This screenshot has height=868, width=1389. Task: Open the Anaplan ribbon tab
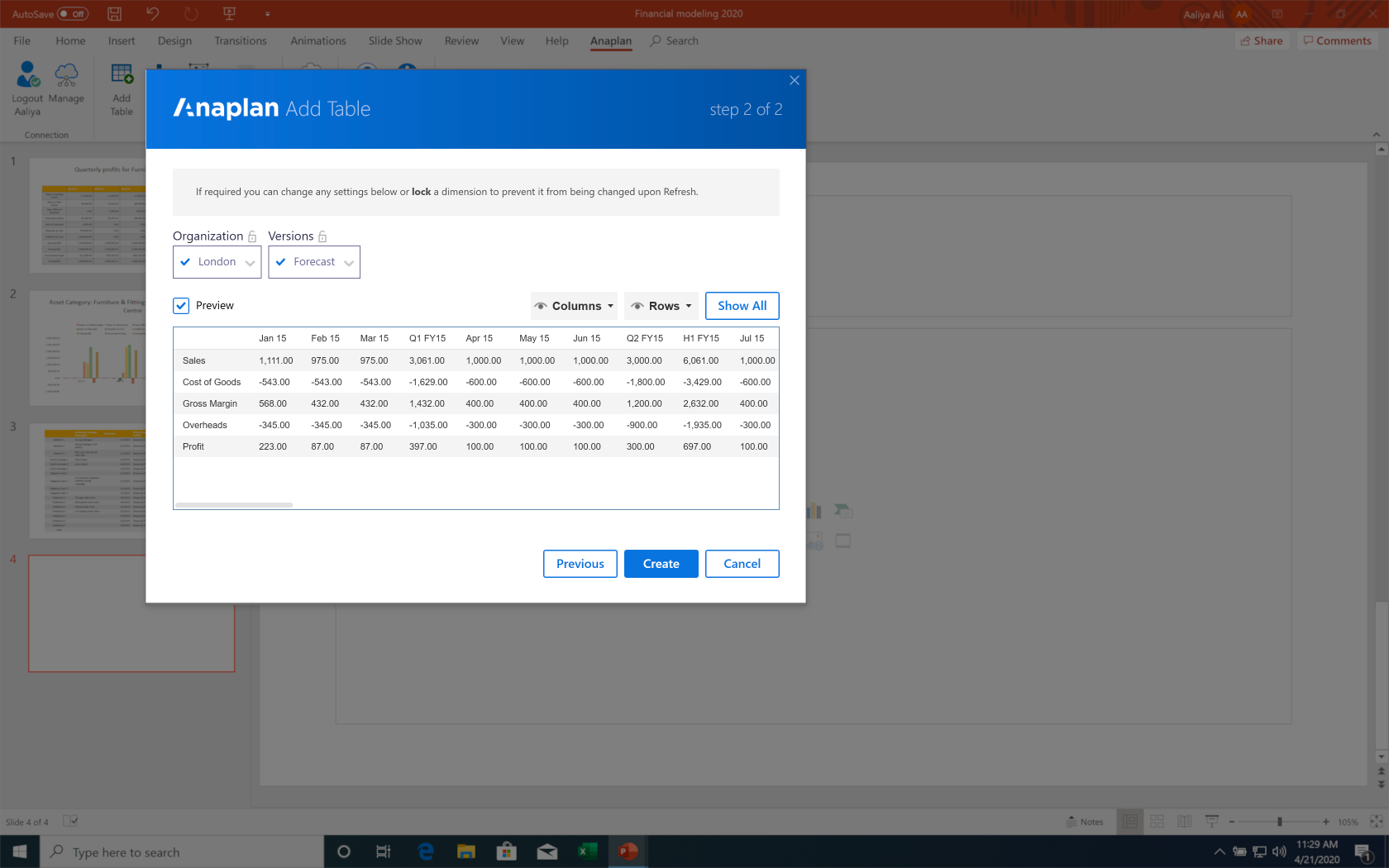click(611, 41)
